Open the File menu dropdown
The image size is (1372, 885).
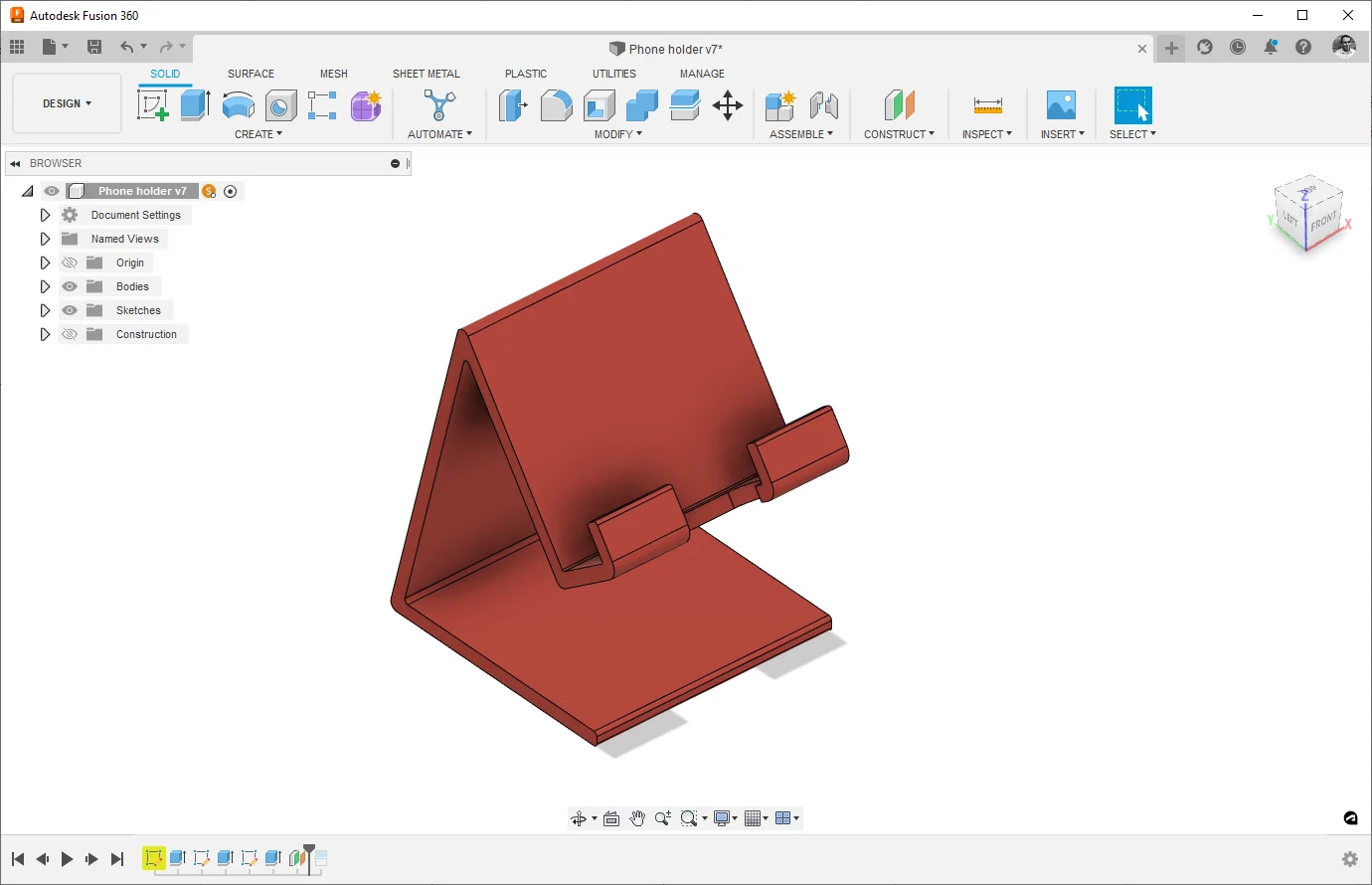56,47
